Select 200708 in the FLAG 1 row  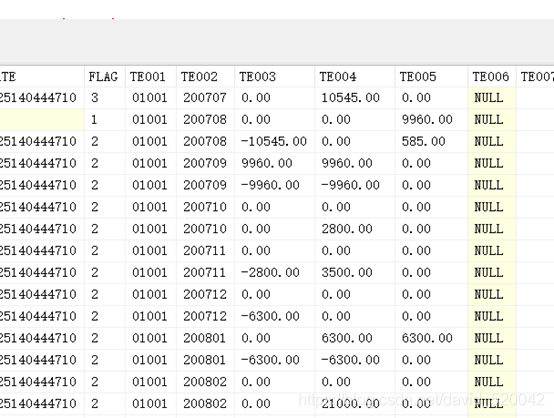pyautogui.click(x=205, y=120)
